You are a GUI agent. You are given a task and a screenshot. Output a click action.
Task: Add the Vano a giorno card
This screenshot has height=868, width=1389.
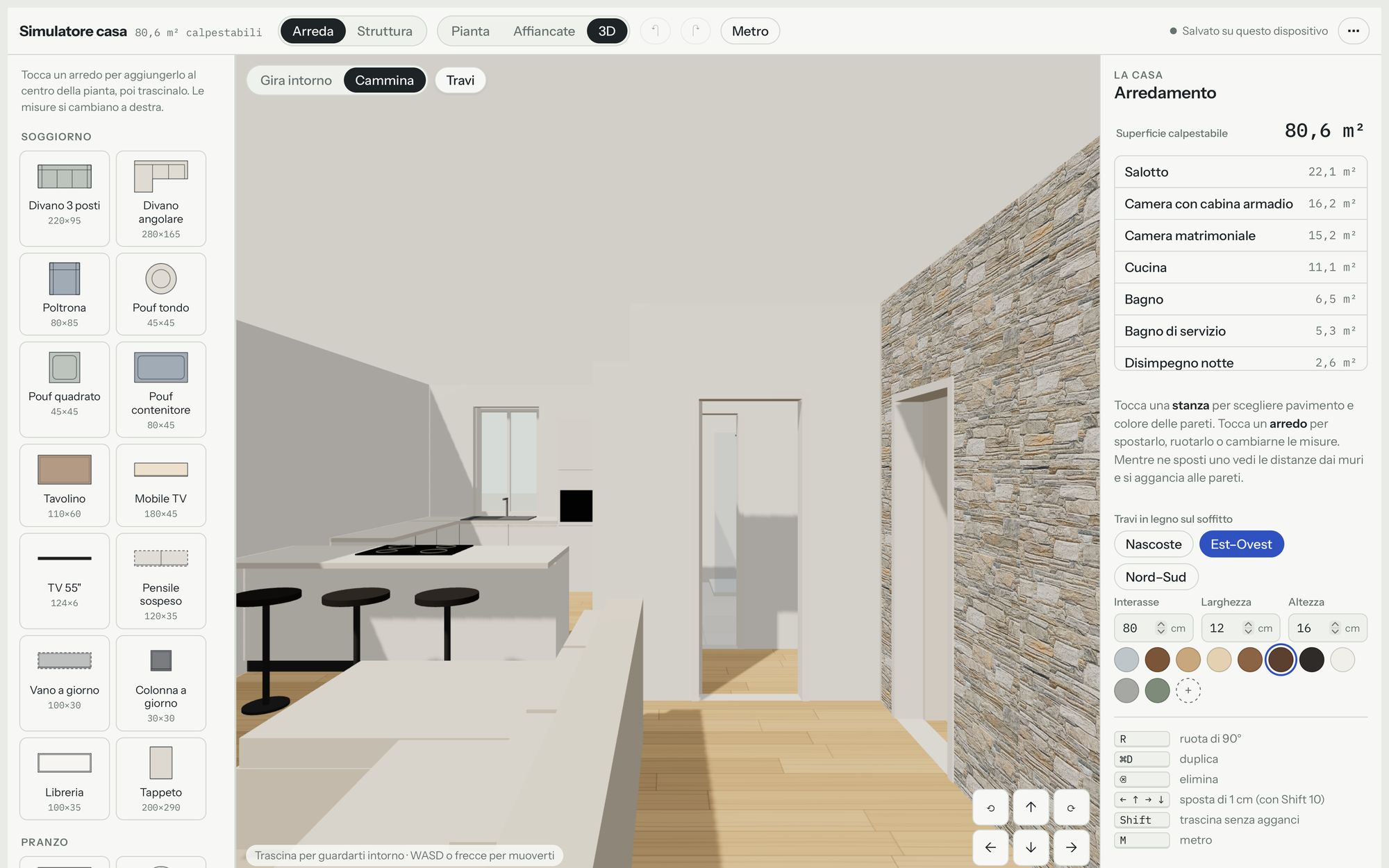[x=65, y=683]
